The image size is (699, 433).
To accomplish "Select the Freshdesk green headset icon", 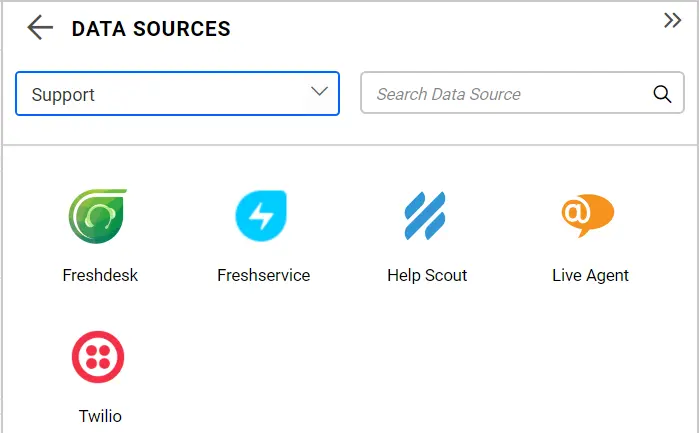I will coord(98,217).
